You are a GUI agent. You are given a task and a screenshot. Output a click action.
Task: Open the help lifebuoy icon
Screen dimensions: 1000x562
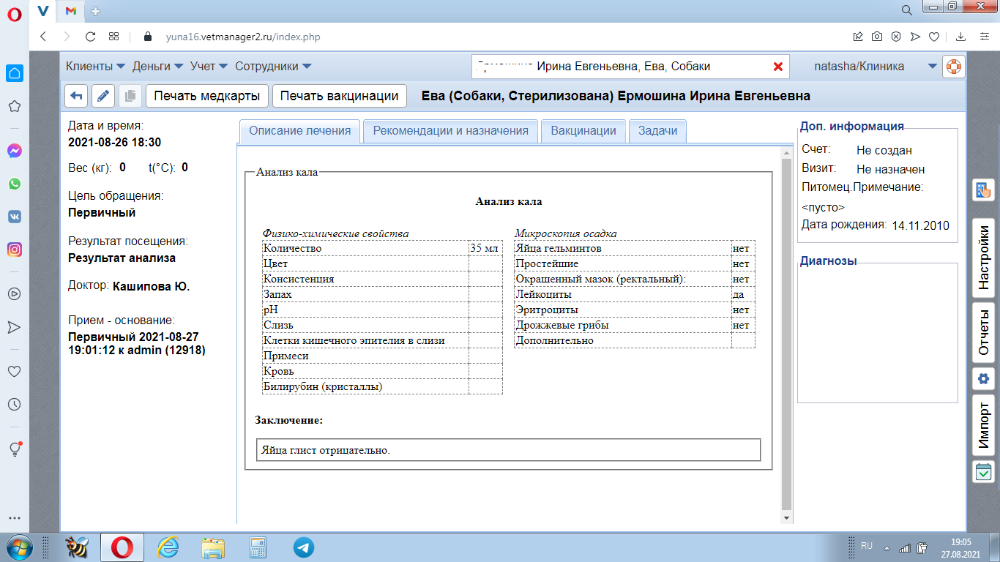953,66
